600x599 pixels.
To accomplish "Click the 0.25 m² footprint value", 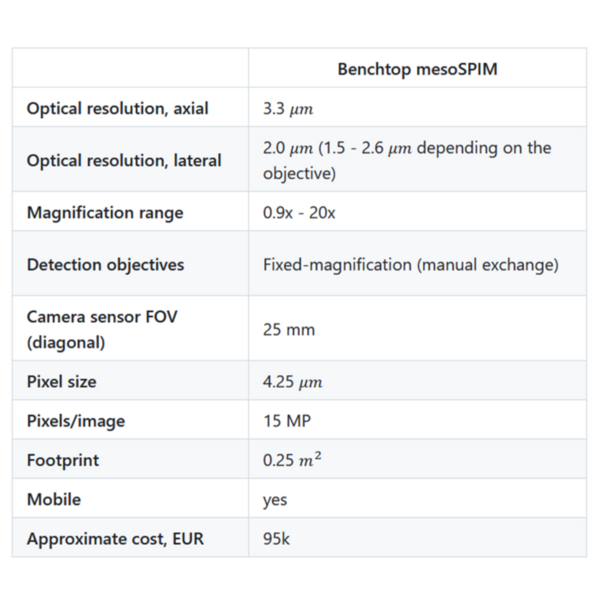I will click(292, 459).
